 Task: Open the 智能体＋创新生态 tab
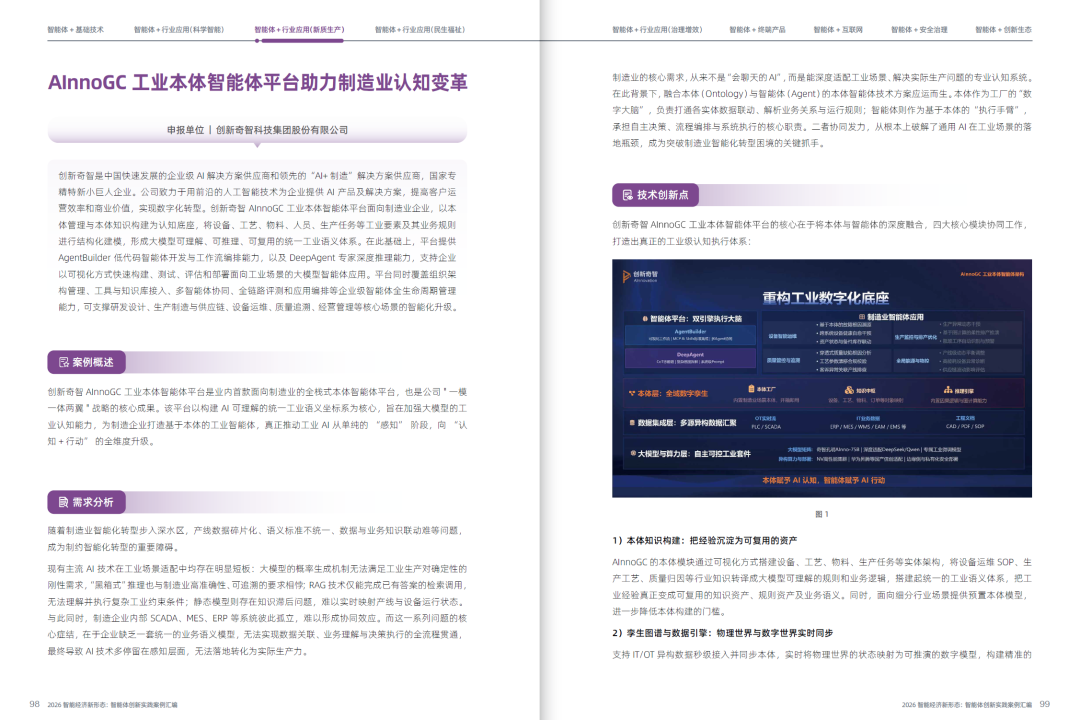click(1003, 30)
